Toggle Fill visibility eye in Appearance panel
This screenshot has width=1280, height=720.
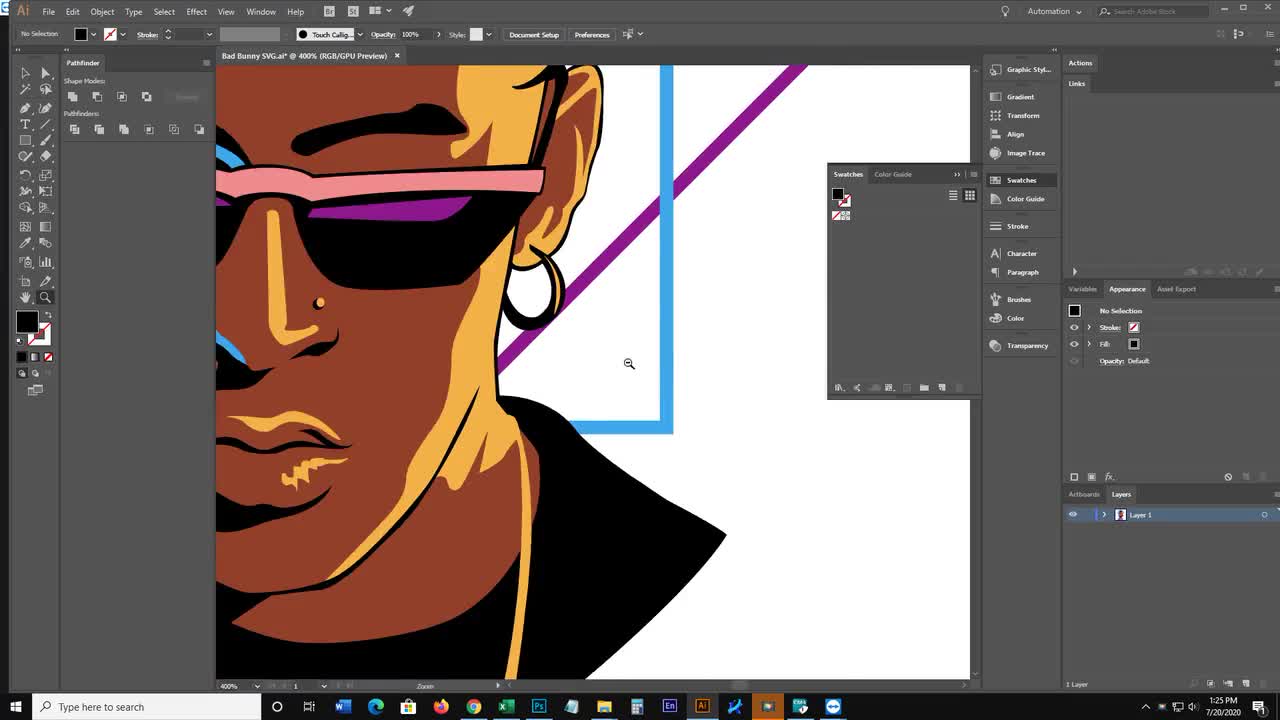point(1075,344)
